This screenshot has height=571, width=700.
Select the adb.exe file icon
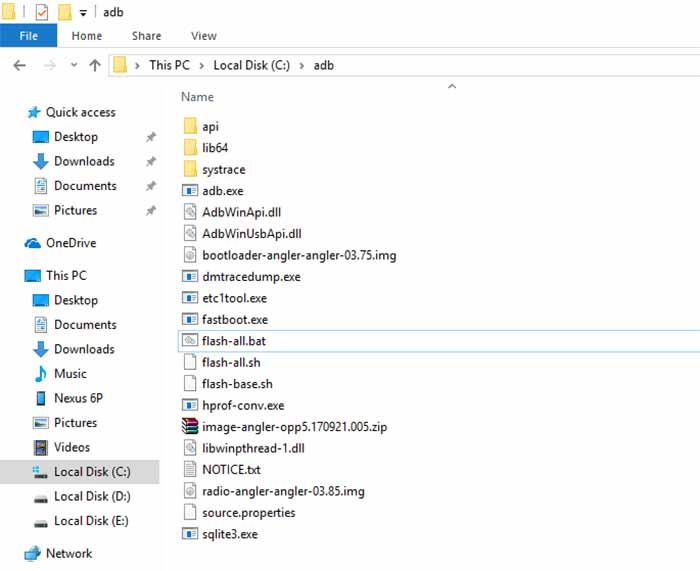190,191
